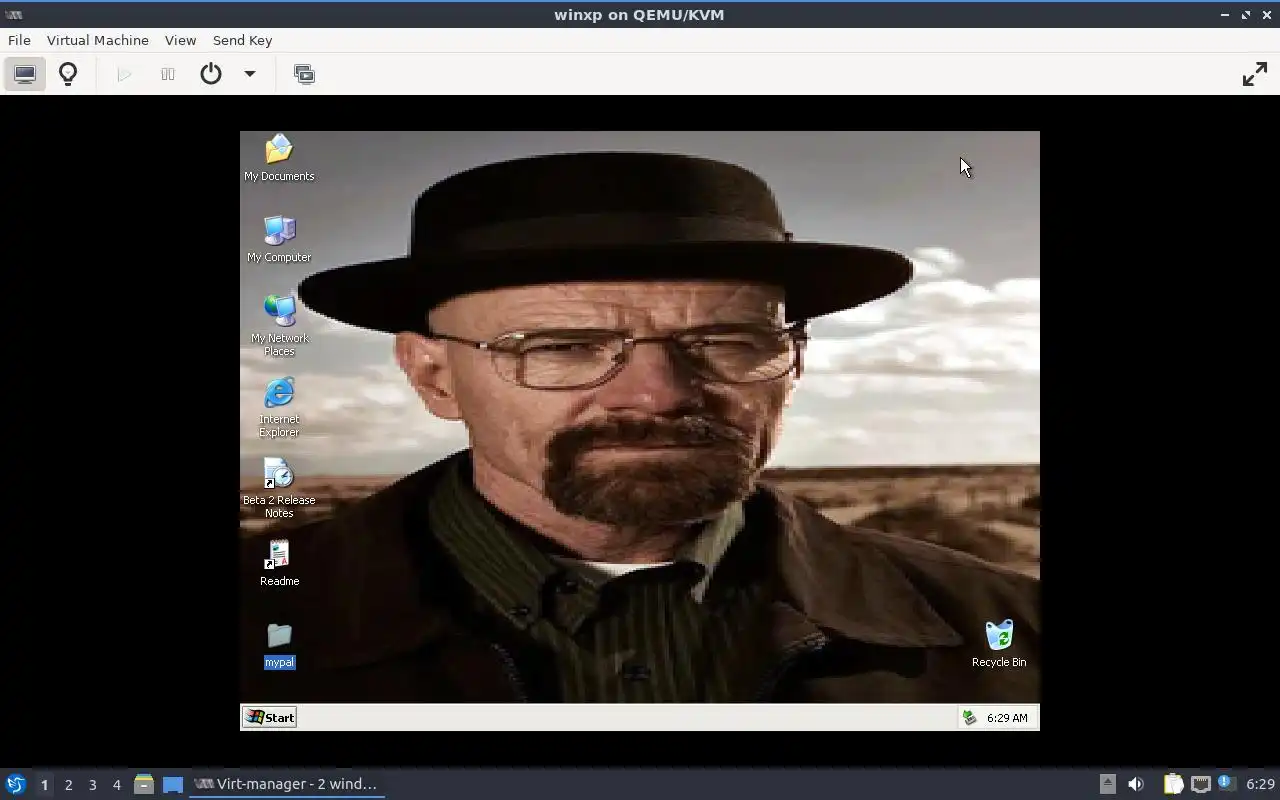1280x800 pixels.
Task: Open window menu icon in title bar
Action: (14, 14)
